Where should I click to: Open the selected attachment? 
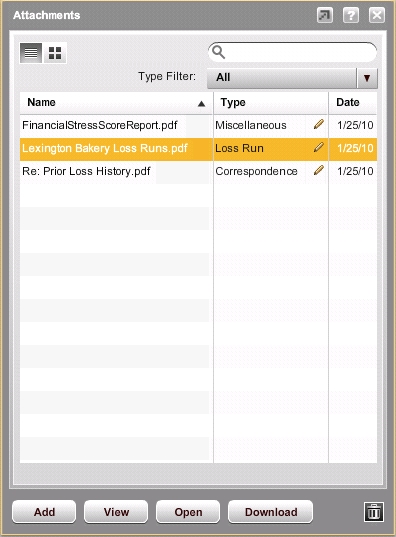pos(188,512)
